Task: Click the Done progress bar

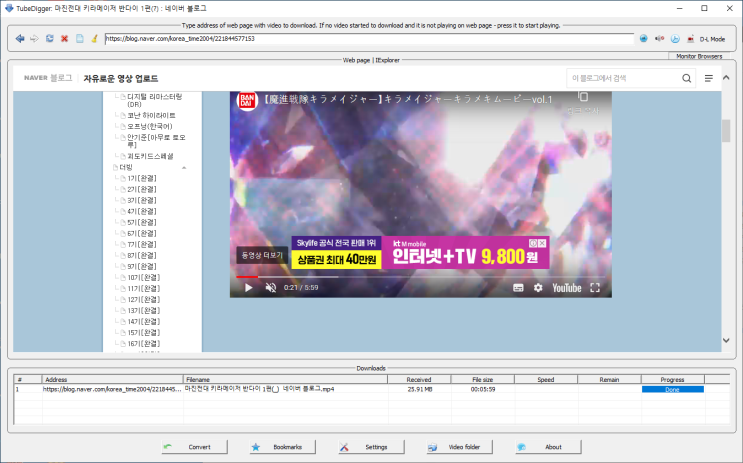Action: click(x=673, y=389)
